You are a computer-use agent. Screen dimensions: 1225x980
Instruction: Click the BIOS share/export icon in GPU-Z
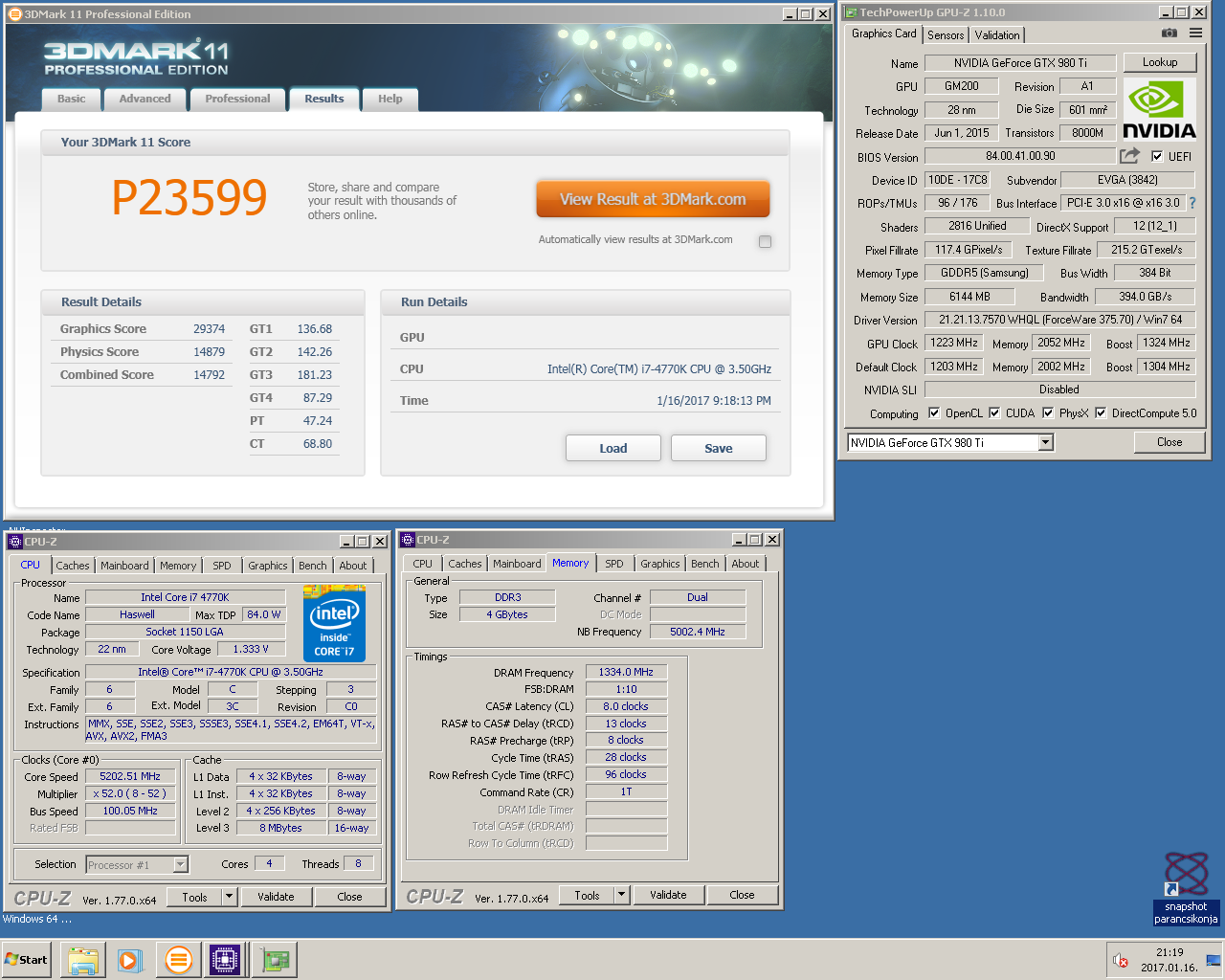click(1130, 155)
